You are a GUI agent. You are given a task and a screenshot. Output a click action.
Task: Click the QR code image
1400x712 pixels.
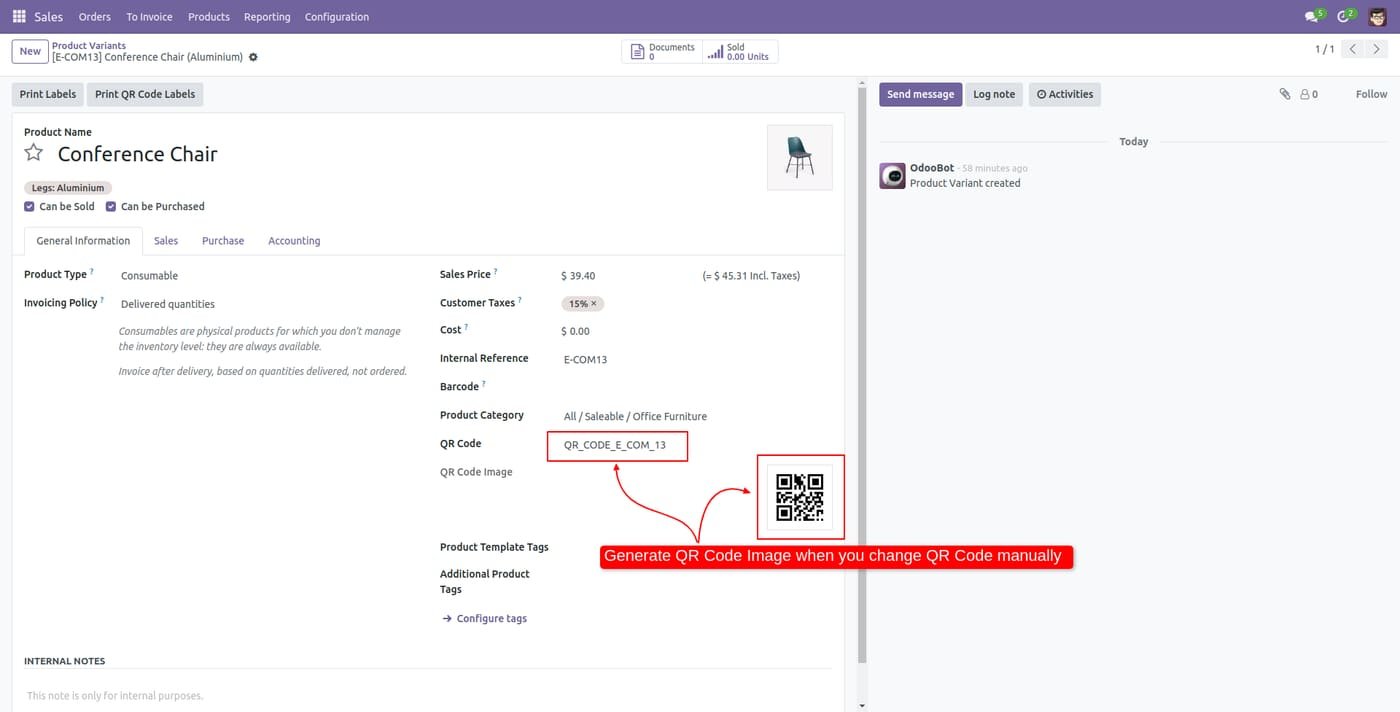(x=800, y=497)
